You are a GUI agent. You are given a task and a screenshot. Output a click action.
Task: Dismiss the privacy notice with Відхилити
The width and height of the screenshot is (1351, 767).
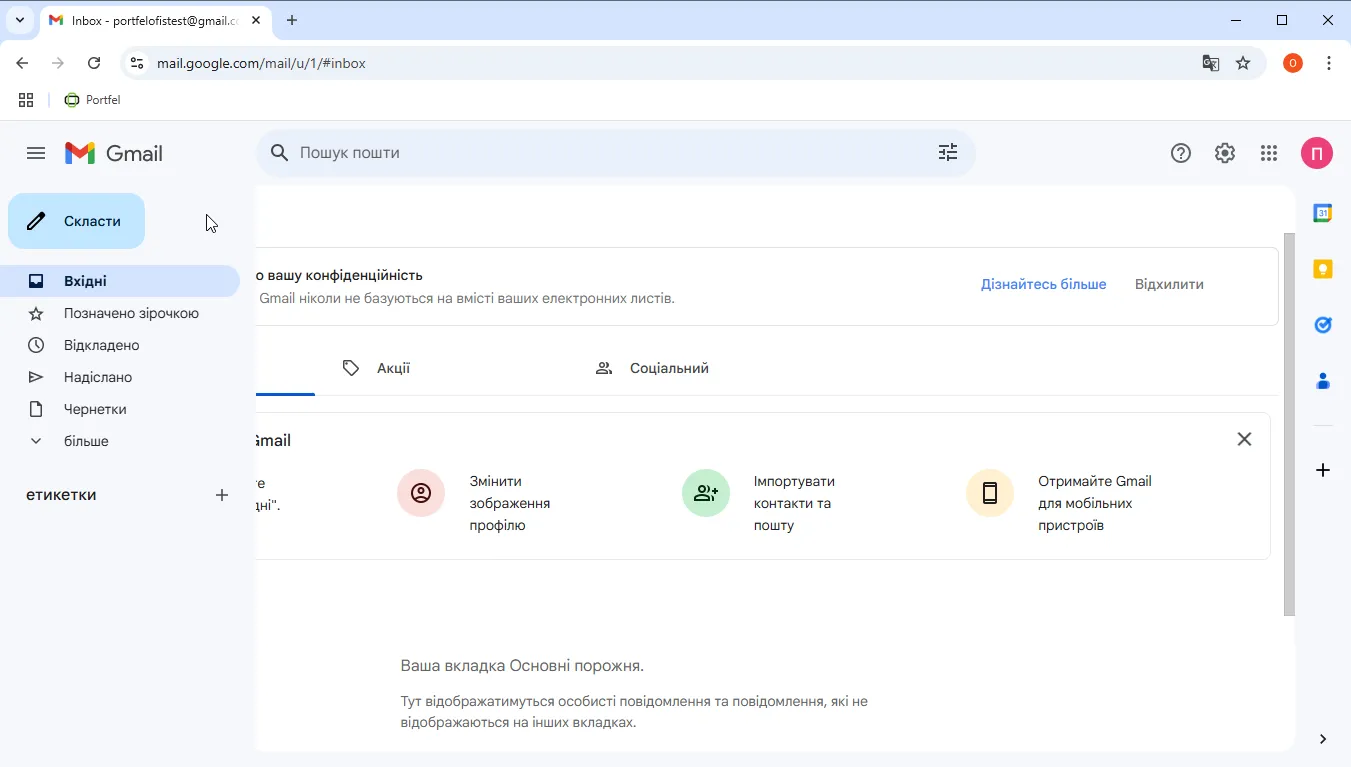[x=1169, y=284]
